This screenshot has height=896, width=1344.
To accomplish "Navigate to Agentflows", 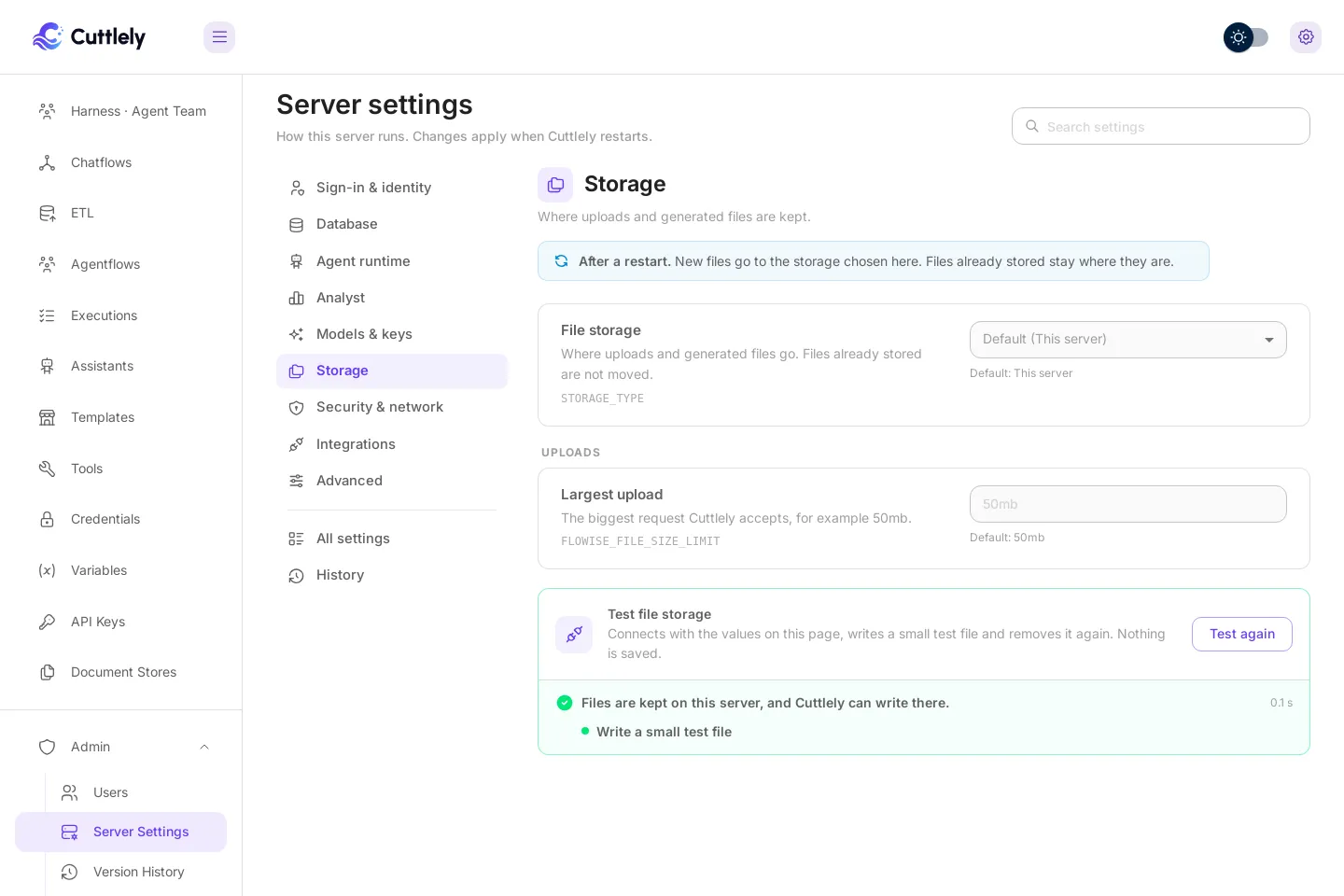I will (x=121, y=264).
